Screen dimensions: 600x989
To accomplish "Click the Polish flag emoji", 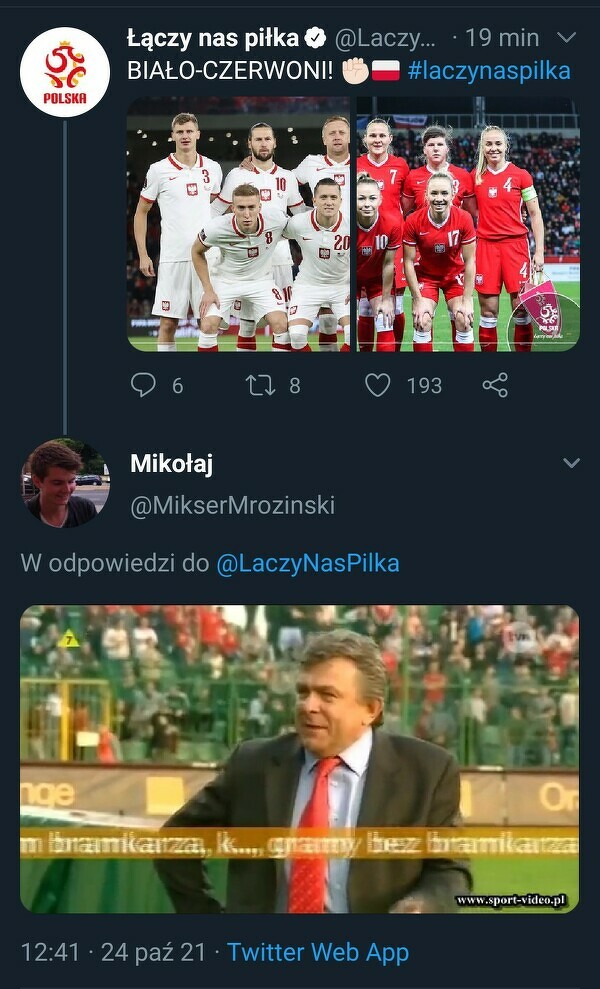I will click(385, 71).
